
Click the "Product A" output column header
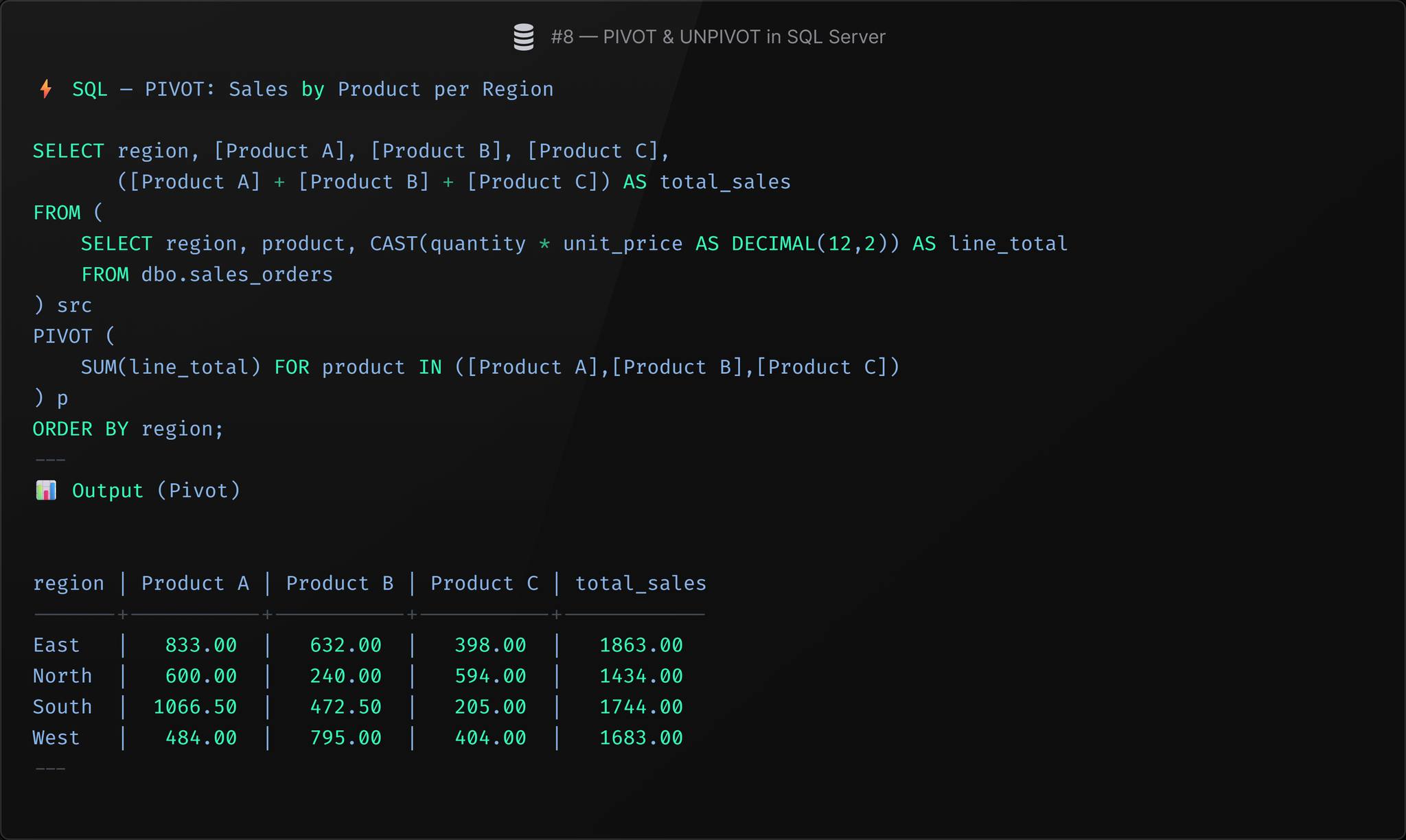(x=195, y=583)
